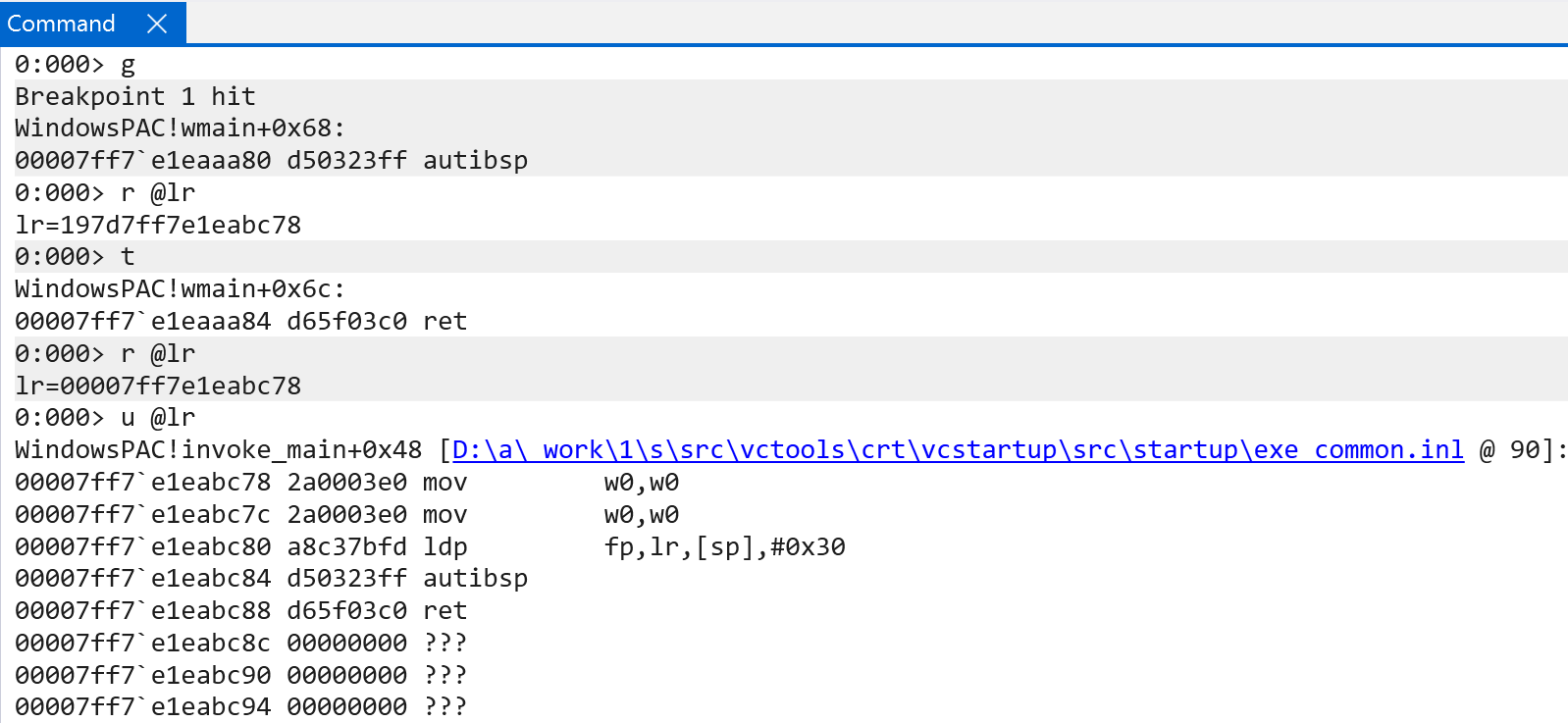Open the exe_common.inl source file link
Screen dimensions: 1568x723
pyautogui.click(x=957, y=450)
